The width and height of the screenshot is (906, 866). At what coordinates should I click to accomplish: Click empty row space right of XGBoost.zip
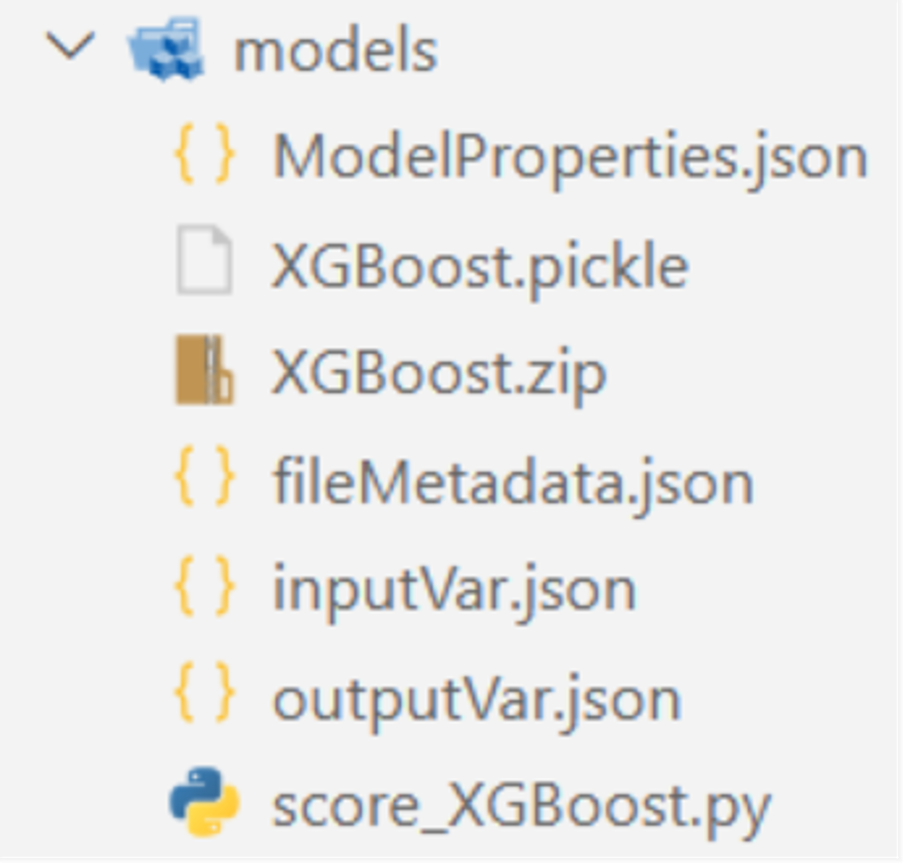tap(750, 373)
